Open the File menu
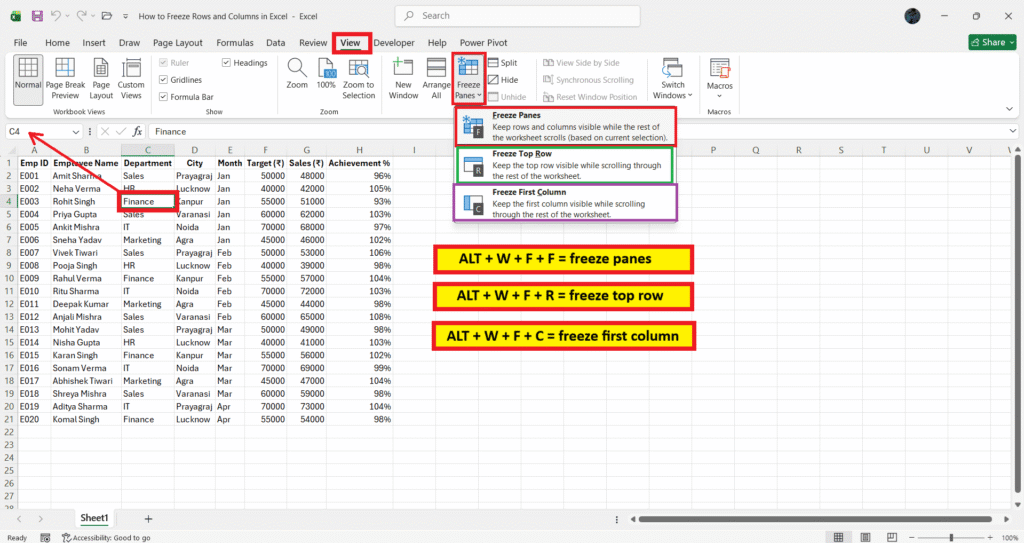The height and width of the screenshot is (543, 1024). click(x=20, y=42)
